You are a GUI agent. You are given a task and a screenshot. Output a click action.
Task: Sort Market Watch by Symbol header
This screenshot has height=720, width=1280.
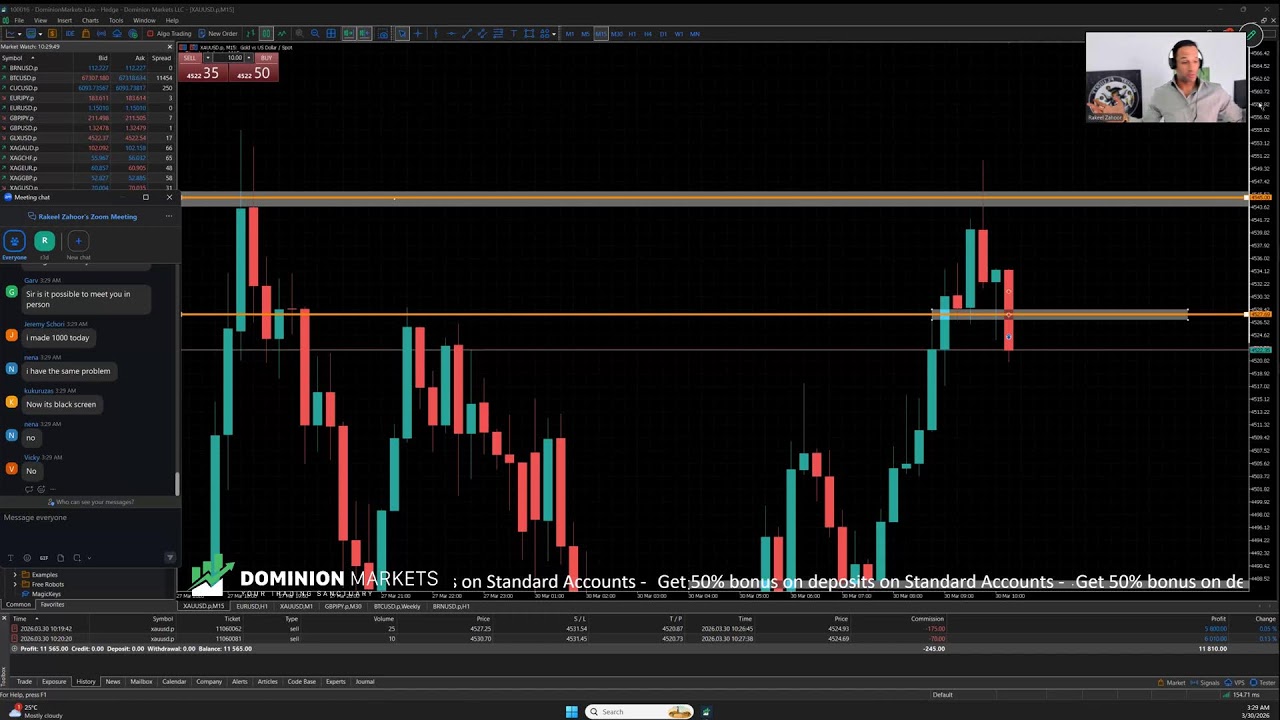tap(12, 58)
